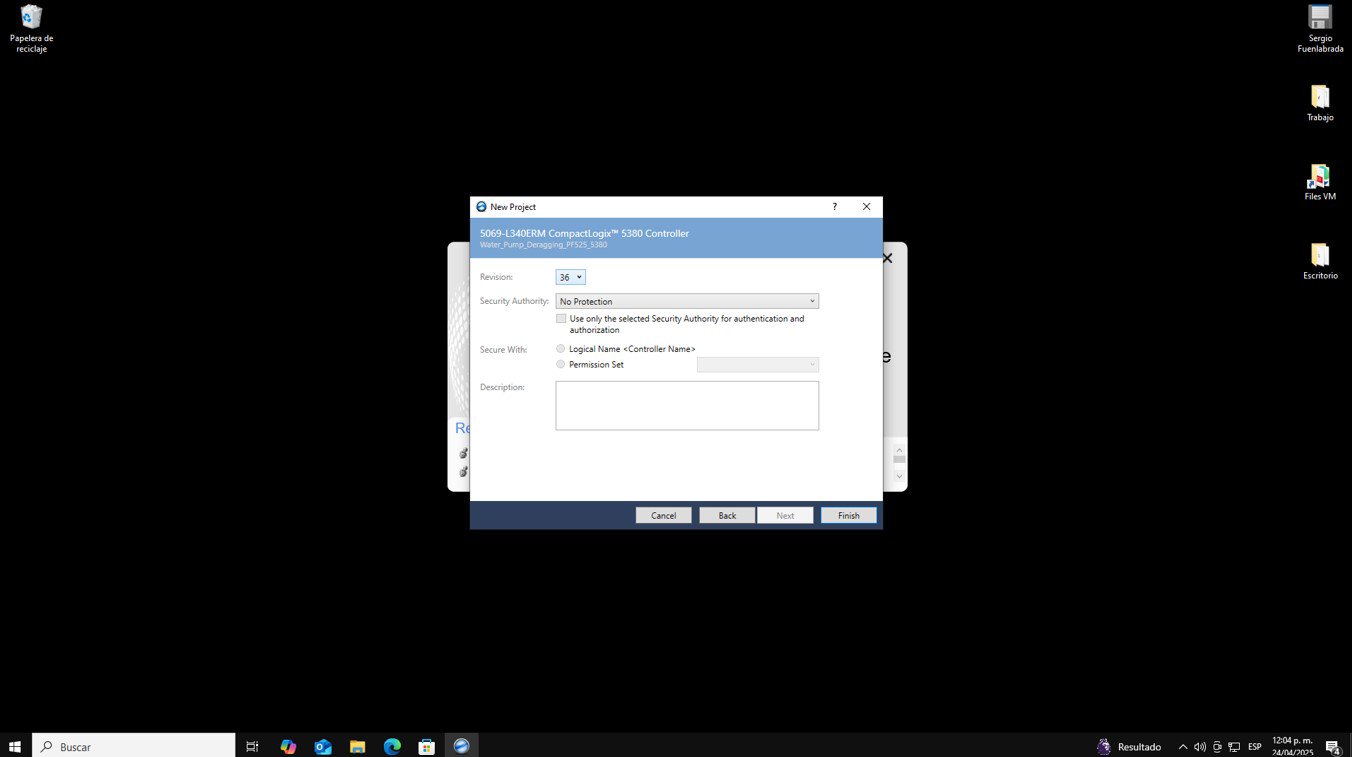Launch Copilot from the taskbar
The image size is (1352, 757).
[x=288, y=746]
